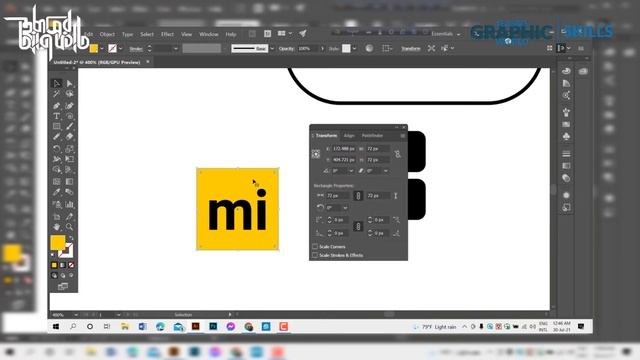The image size is (640, 360).
Task: Enable the Scale Corners checkbox
Action: [315, 247]
